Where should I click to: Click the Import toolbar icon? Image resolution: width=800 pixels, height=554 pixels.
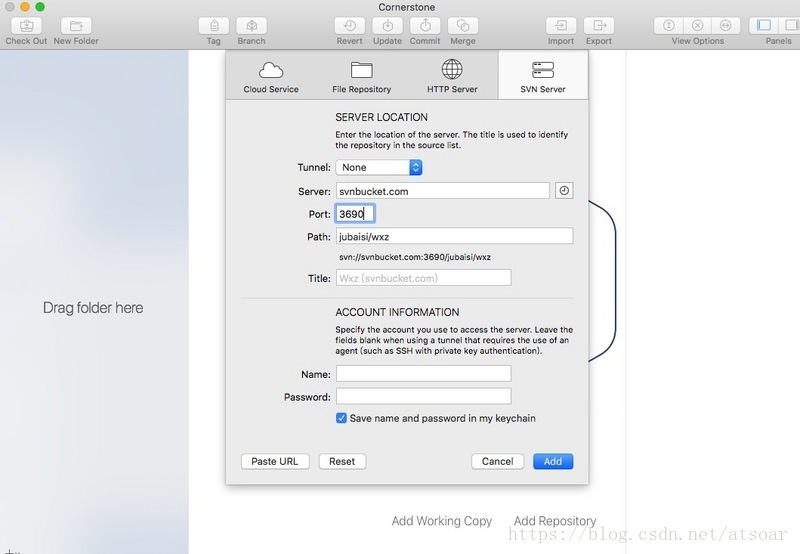click(x=561, y=25)
